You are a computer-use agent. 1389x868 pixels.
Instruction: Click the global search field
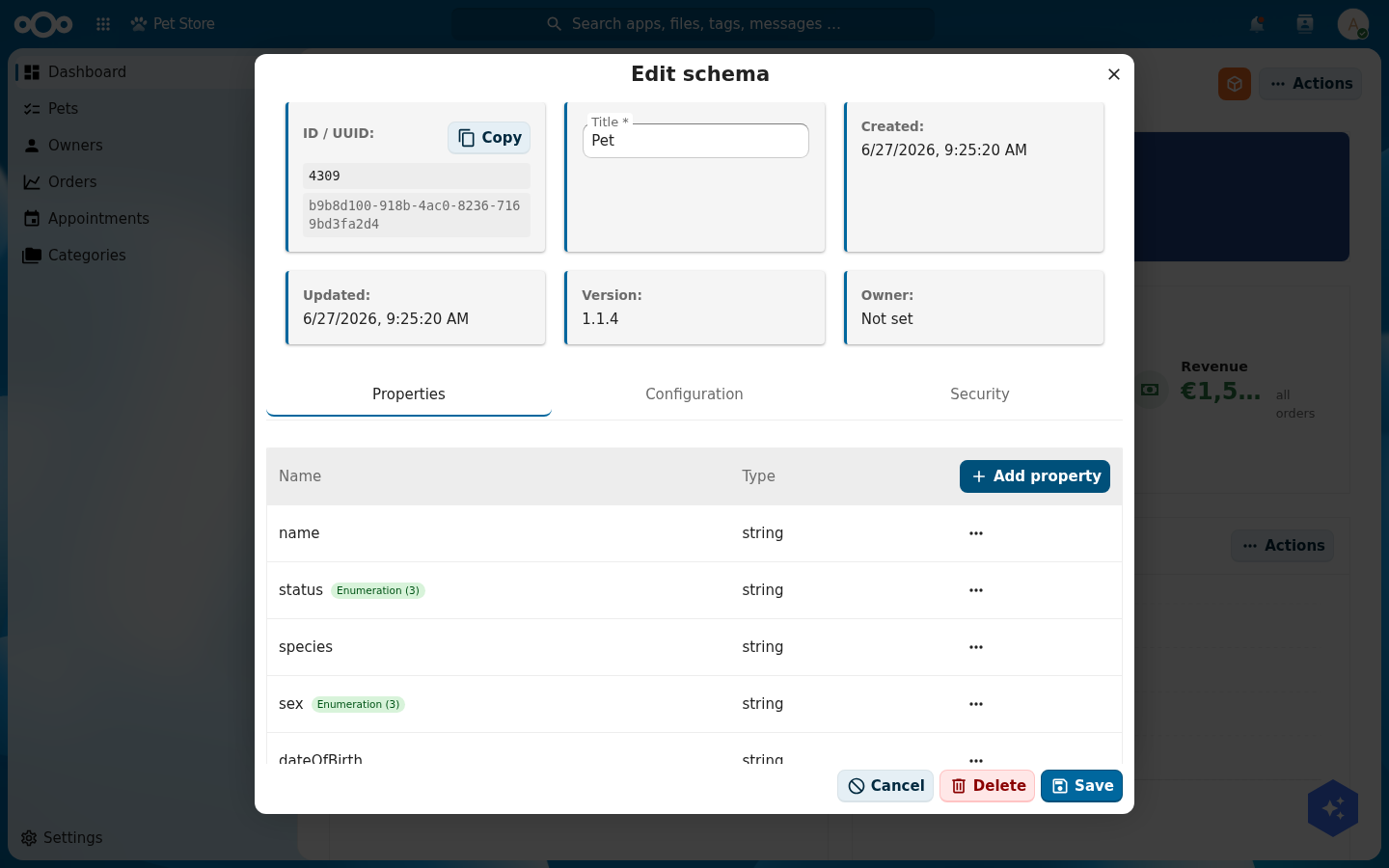[x=694, y=24]
